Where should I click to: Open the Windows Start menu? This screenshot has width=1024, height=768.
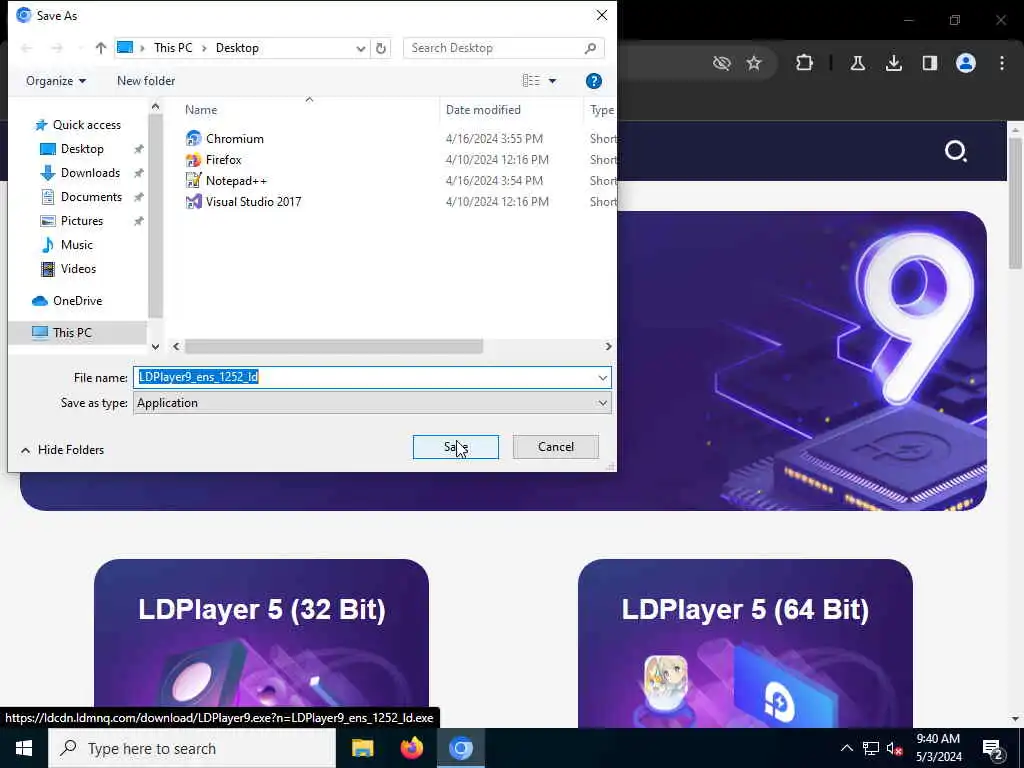pos(24,748)
